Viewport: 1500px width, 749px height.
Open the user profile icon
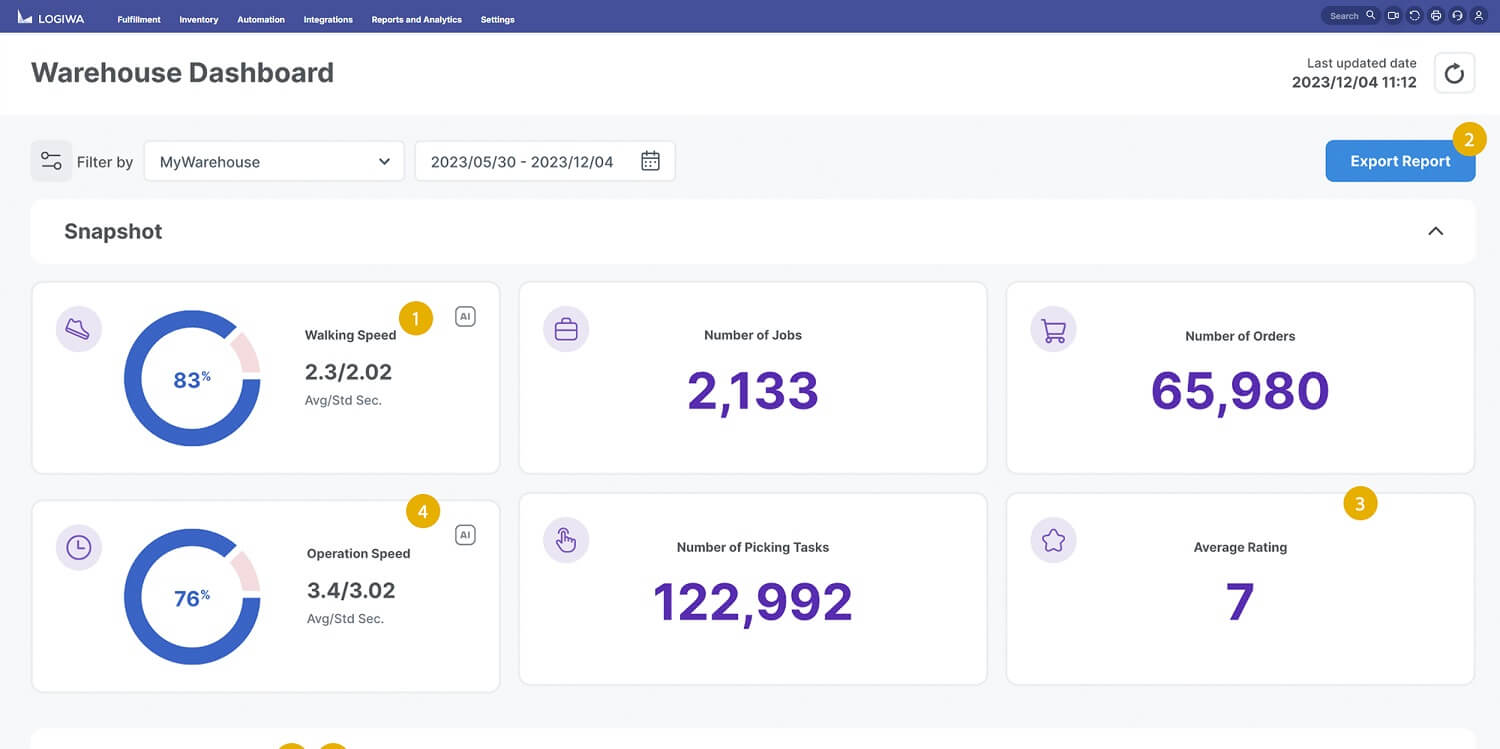click(x=1478, y=16)
